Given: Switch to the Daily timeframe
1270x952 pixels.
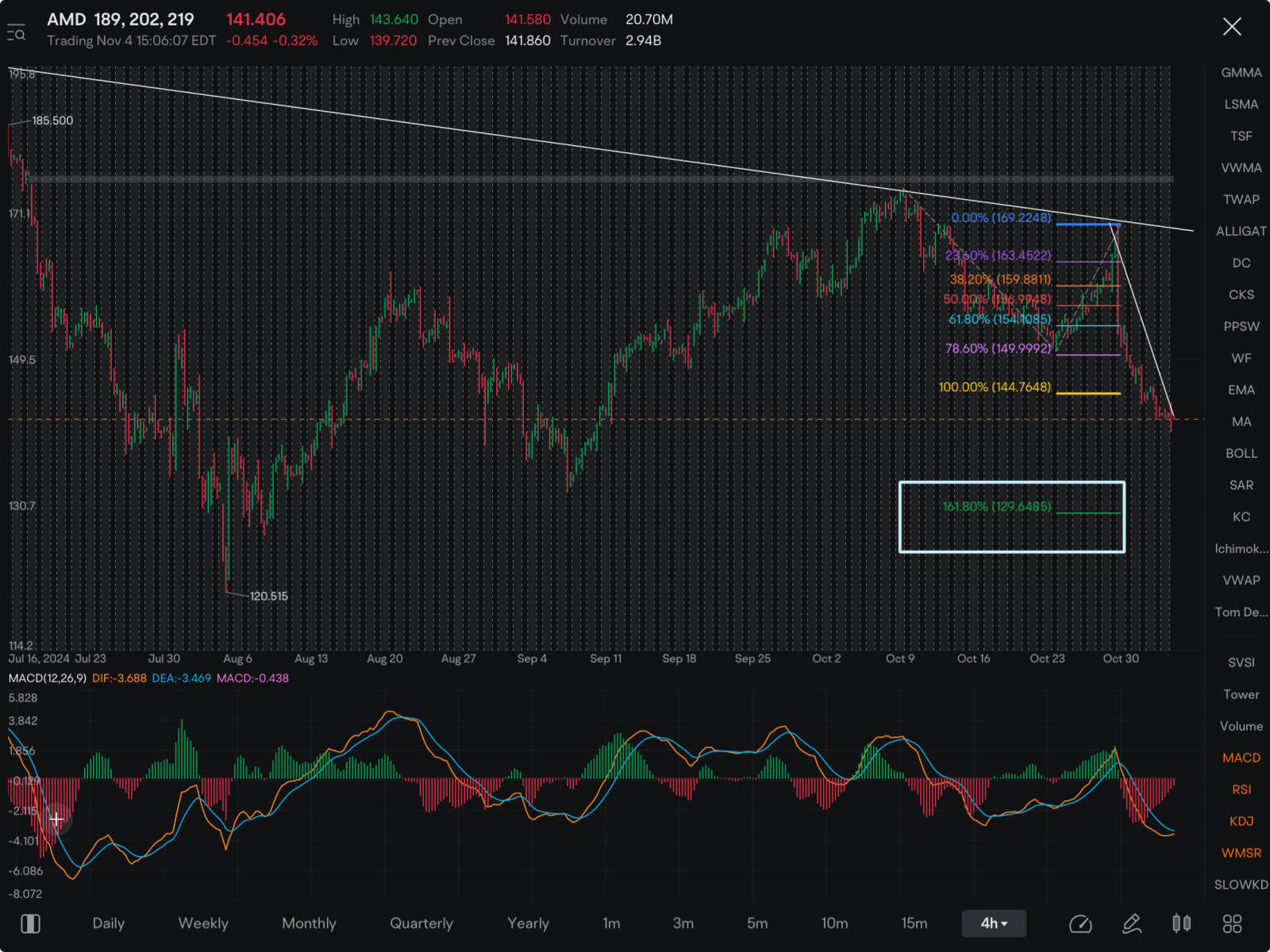Looking at the screenshot, I should point(109,923).
